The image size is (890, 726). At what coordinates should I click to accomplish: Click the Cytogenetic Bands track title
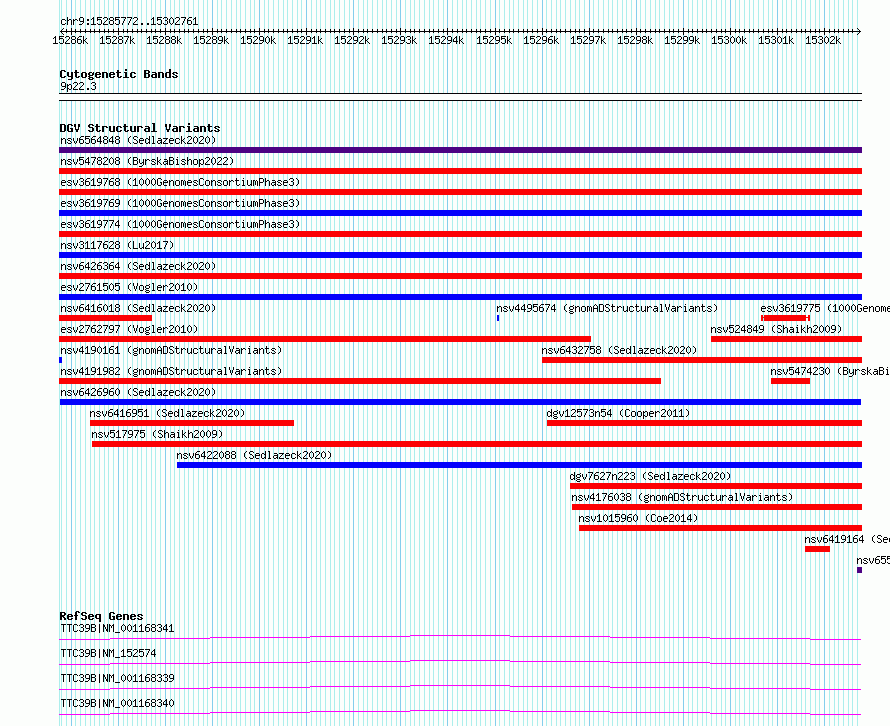[119, 74]
